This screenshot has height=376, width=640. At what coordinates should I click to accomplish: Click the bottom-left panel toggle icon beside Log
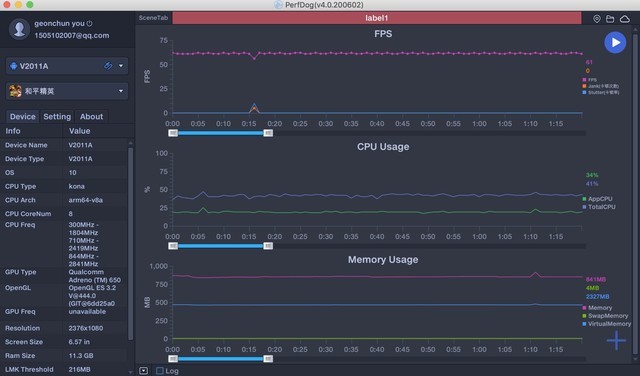143,371
